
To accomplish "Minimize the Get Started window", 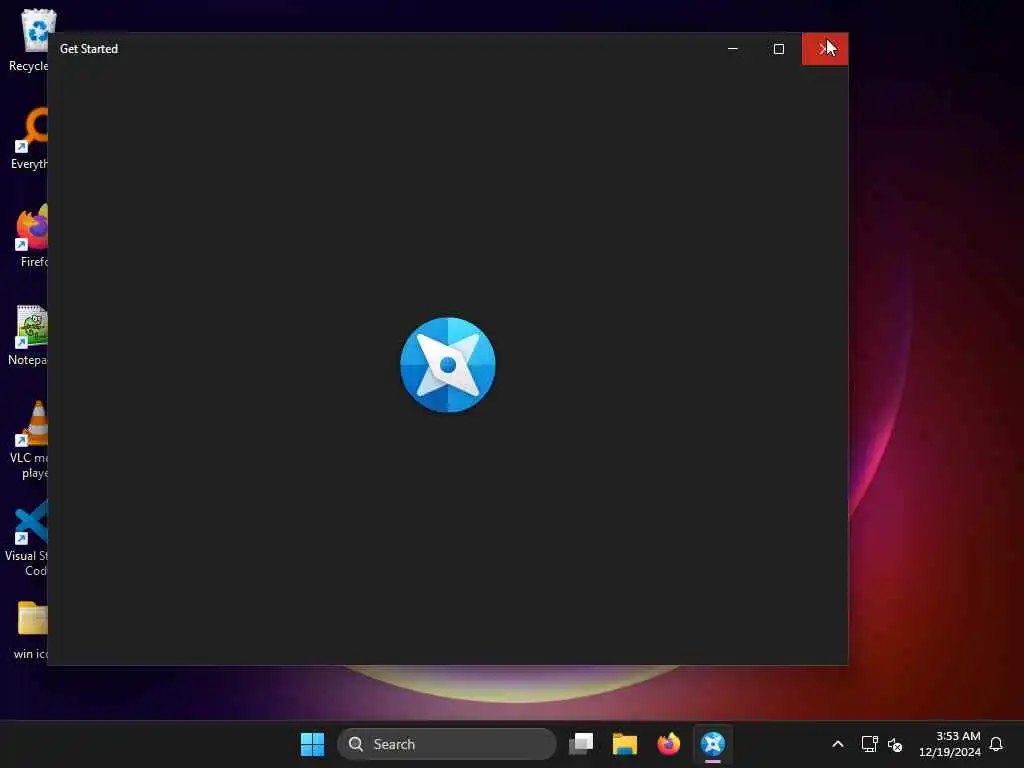I will pos(733,49).
